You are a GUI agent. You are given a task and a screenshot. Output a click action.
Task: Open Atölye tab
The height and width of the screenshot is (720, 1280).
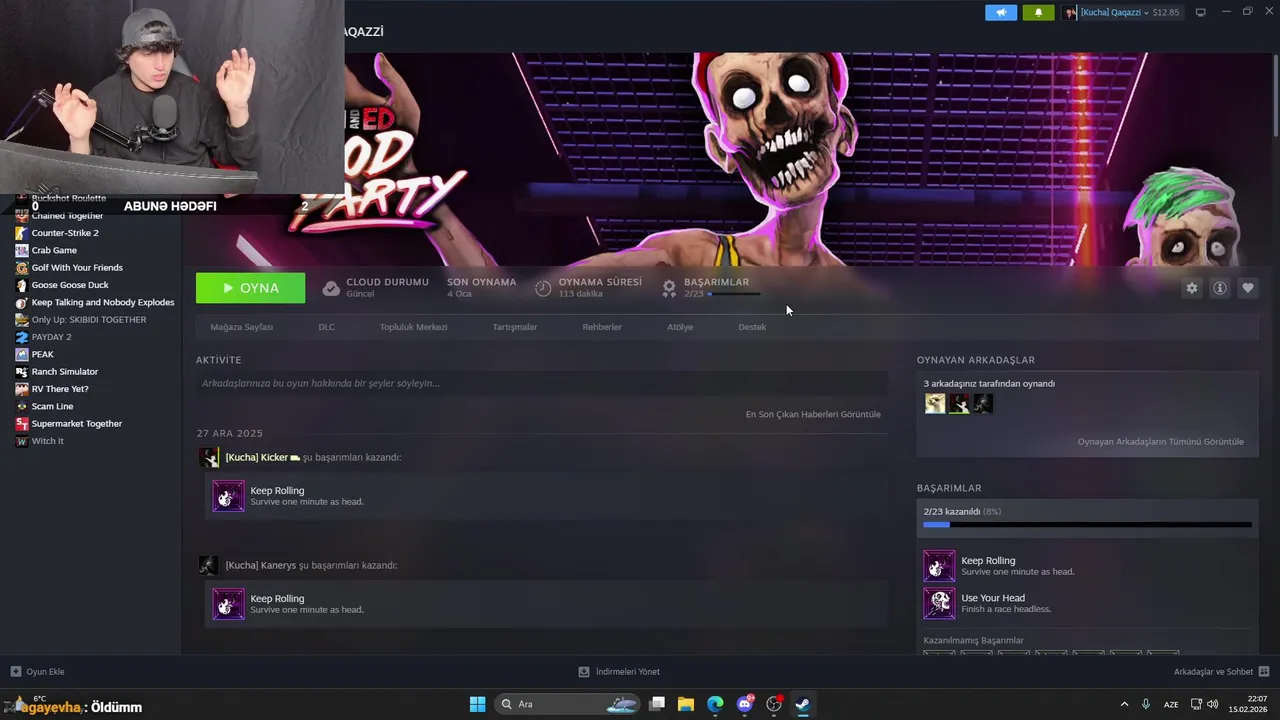pos(680,327)
